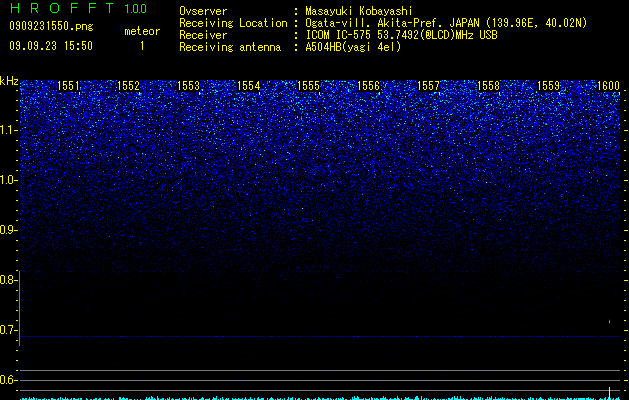Viewport: 629px width, 400px height.
Task: Click the HROFFT 1.0.0 title text
Action: [78, 8]
